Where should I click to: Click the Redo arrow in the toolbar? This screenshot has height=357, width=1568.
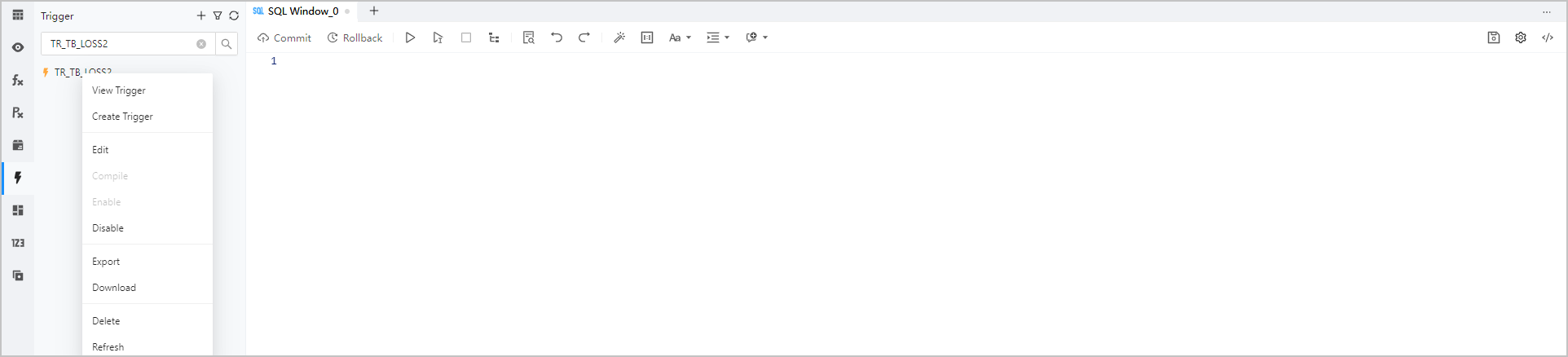[x=584, y=37]
